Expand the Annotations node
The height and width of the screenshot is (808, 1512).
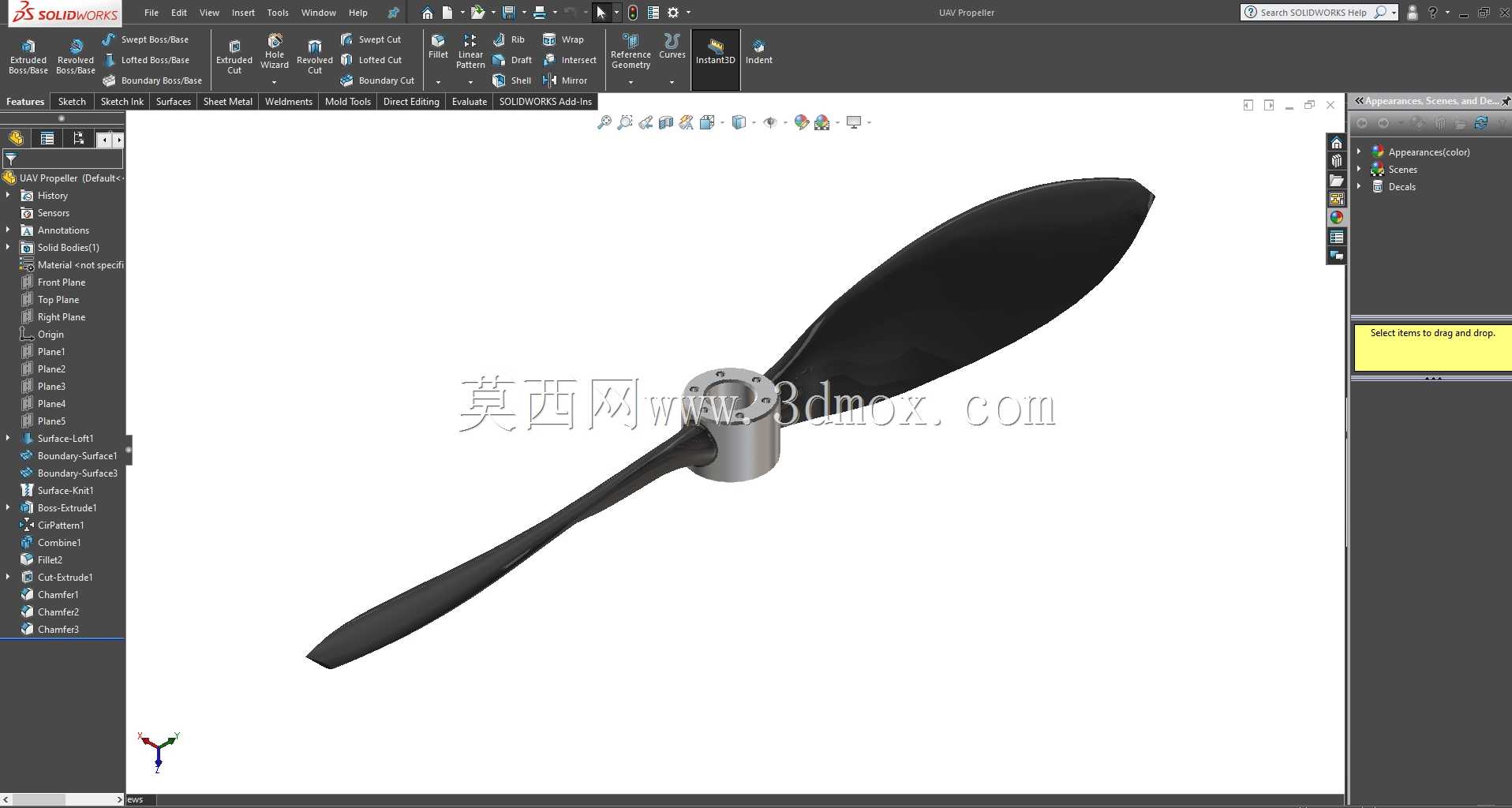[8, 230]
